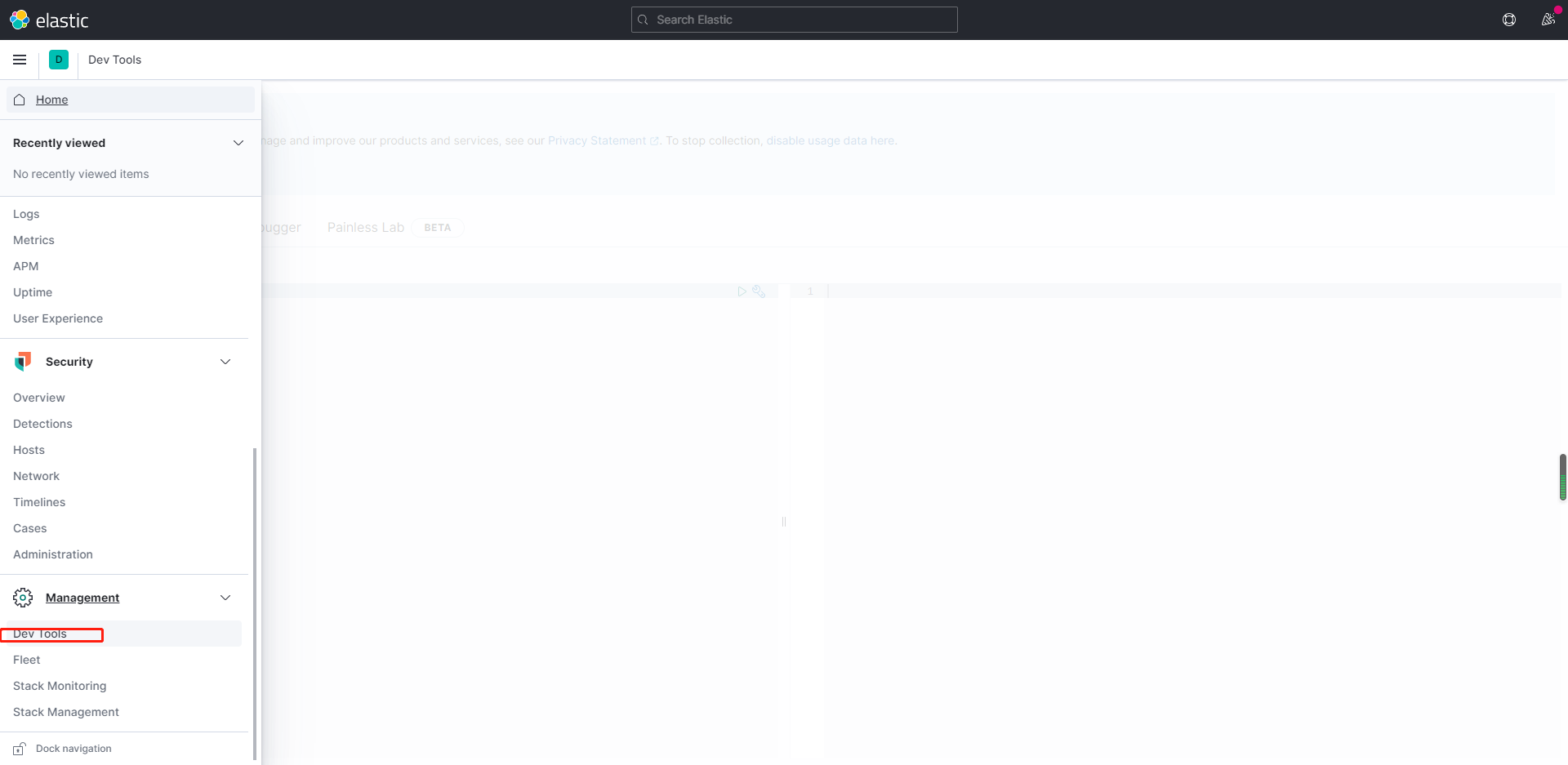
Task: Open Timelines page
Action: point(39,502)
